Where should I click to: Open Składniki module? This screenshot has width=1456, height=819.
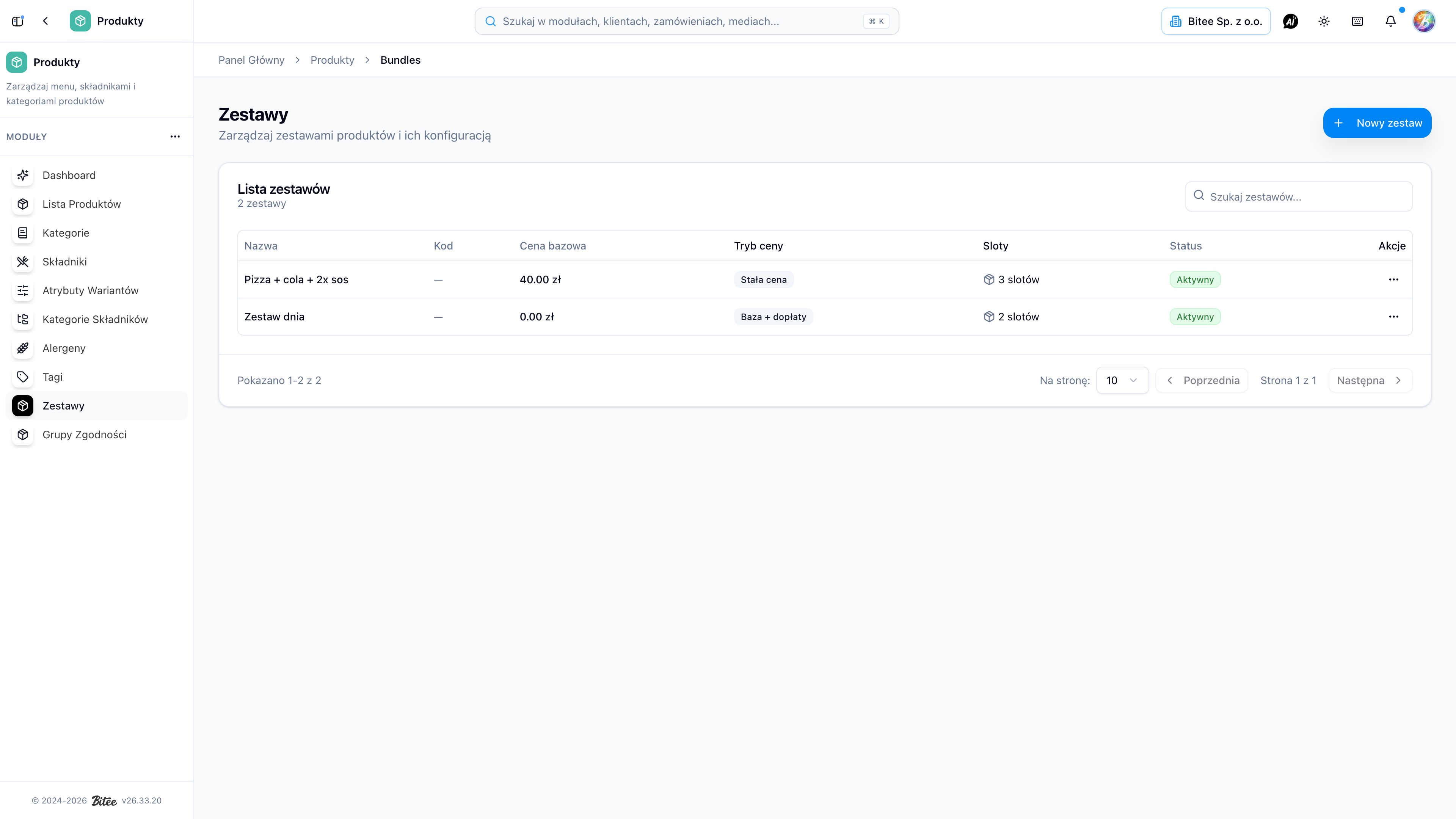point(97,262)
